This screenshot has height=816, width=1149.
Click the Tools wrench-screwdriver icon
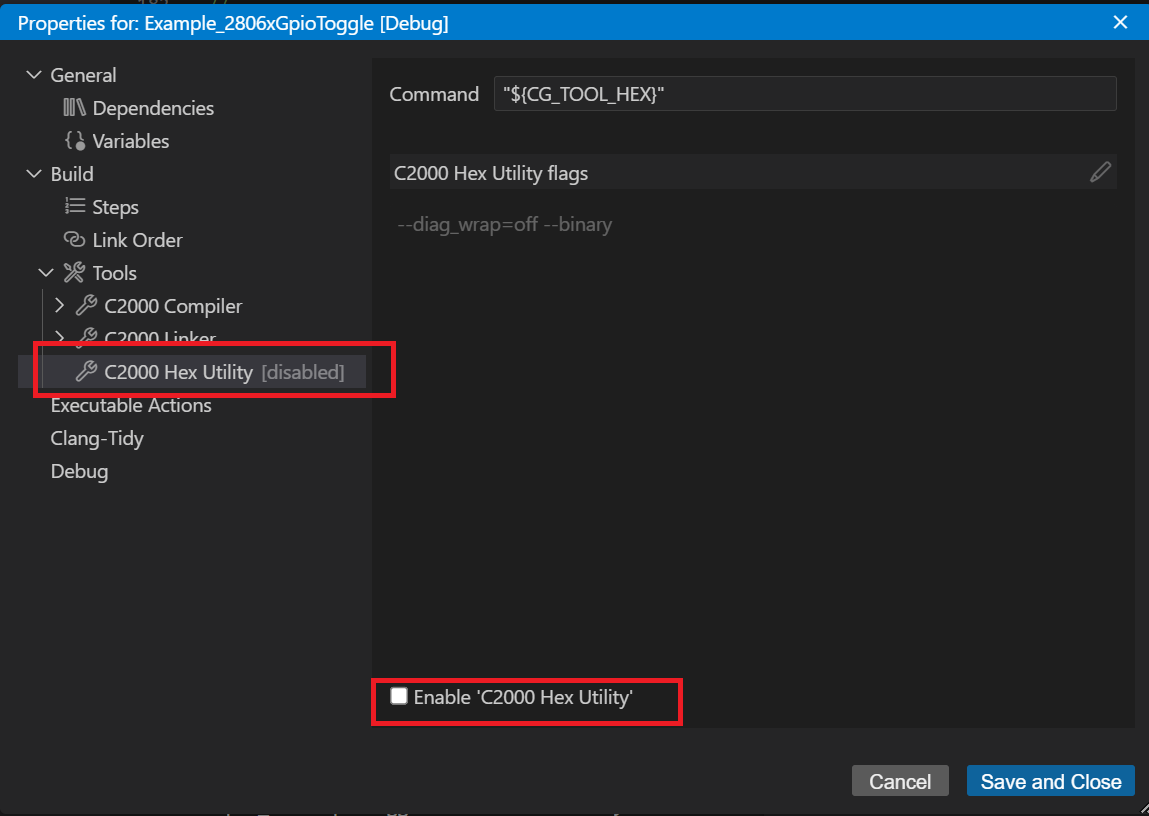coord(74,272)
